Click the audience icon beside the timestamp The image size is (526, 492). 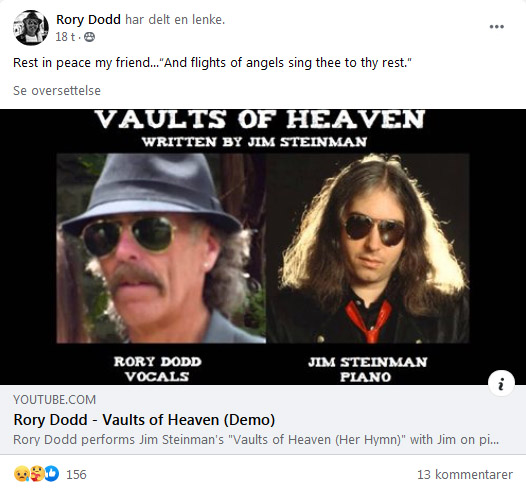coord(89,37)
